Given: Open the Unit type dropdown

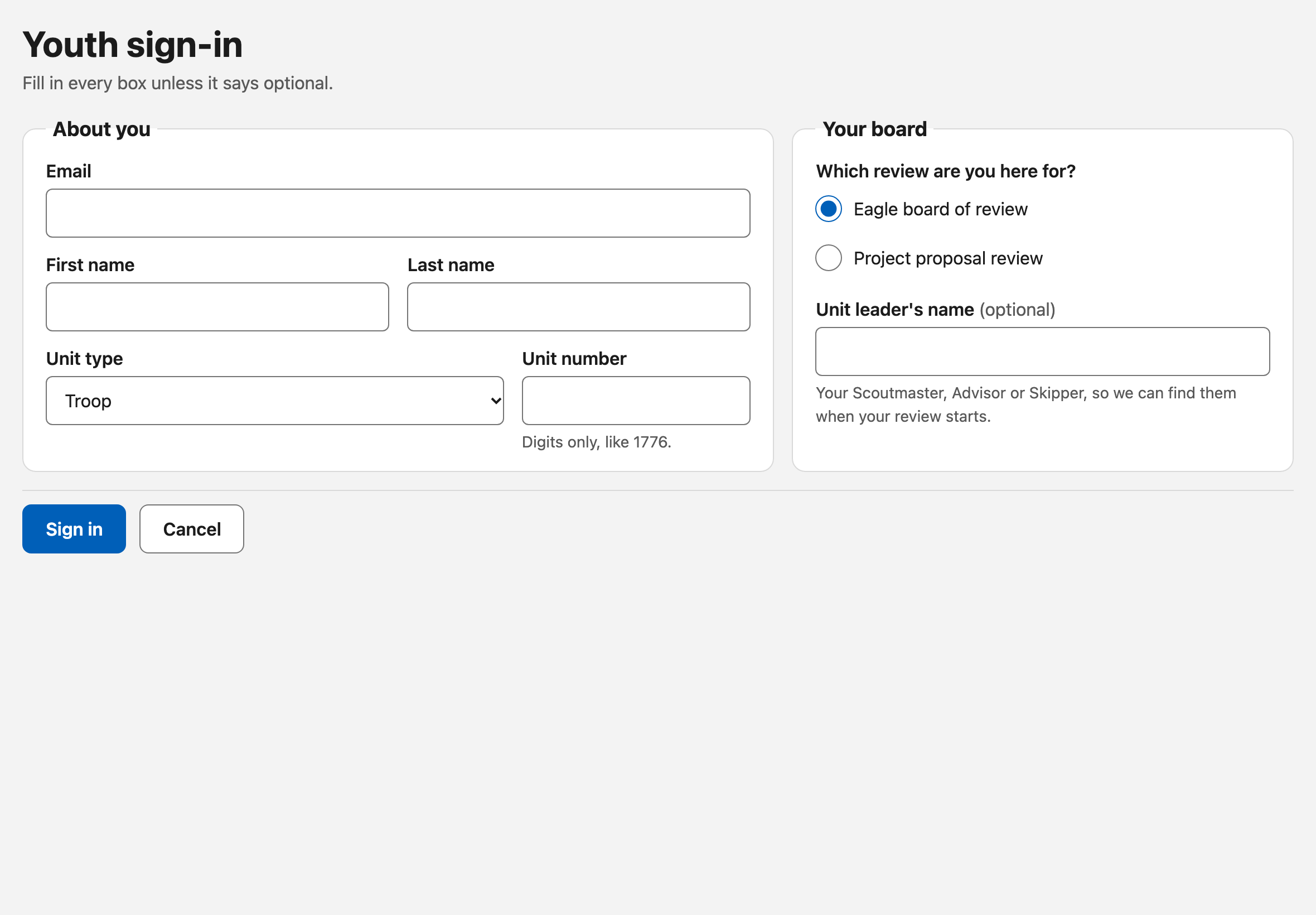Looking at the screenshot, I should pyautogui.click(x=274, y=401).
